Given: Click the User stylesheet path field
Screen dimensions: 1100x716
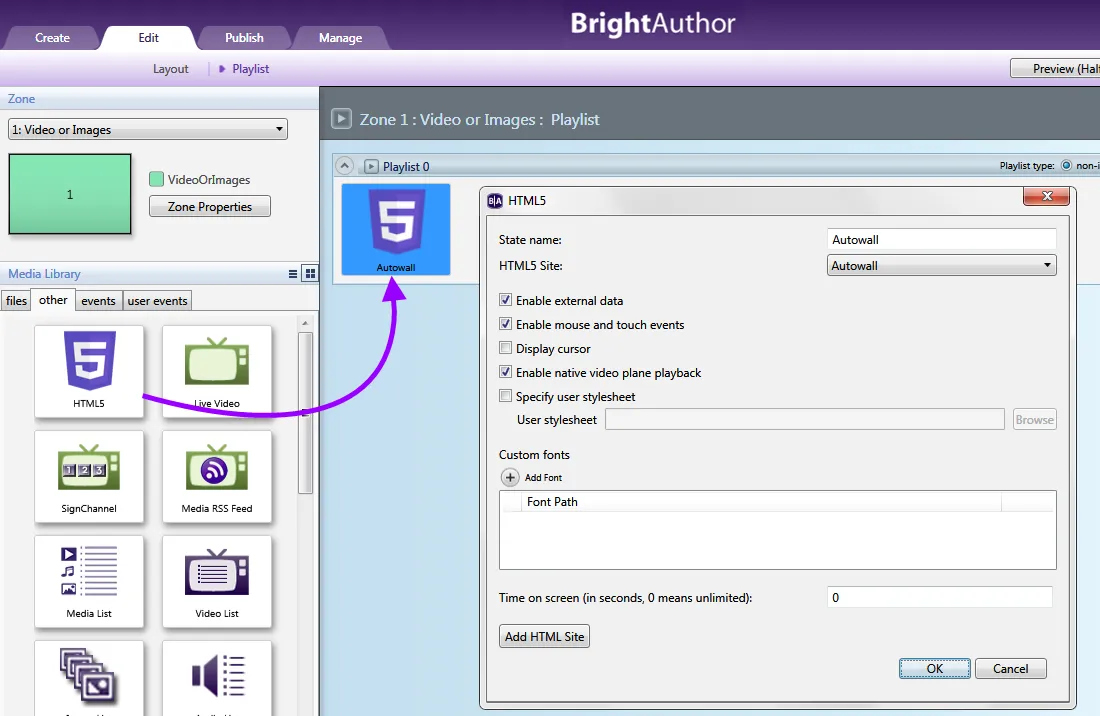Looking at the screenshot, I should pos(805,419).
